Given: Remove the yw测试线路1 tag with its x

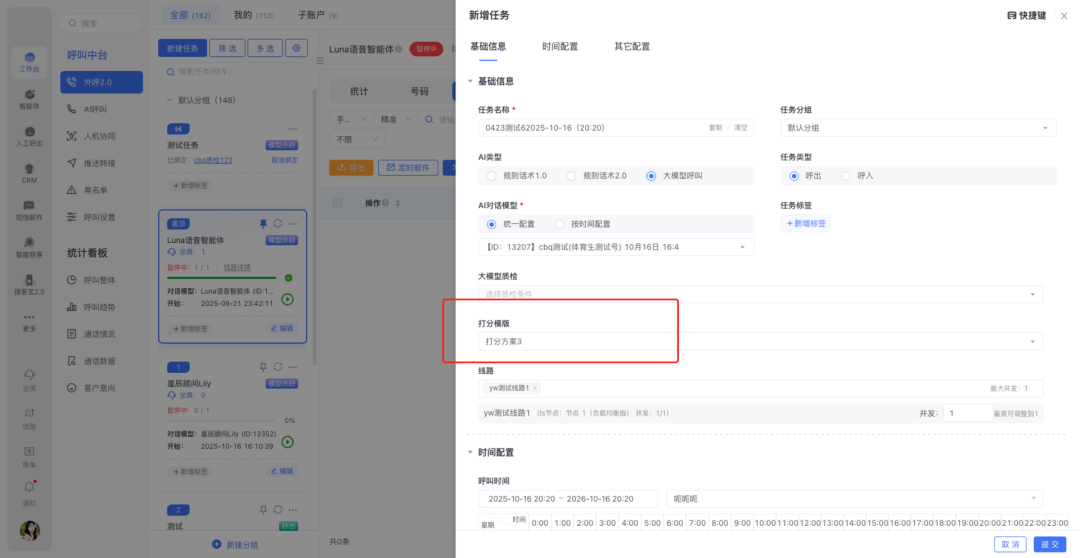Looking at the screenshot, I should pyautogui.click(x=535, y=388).
